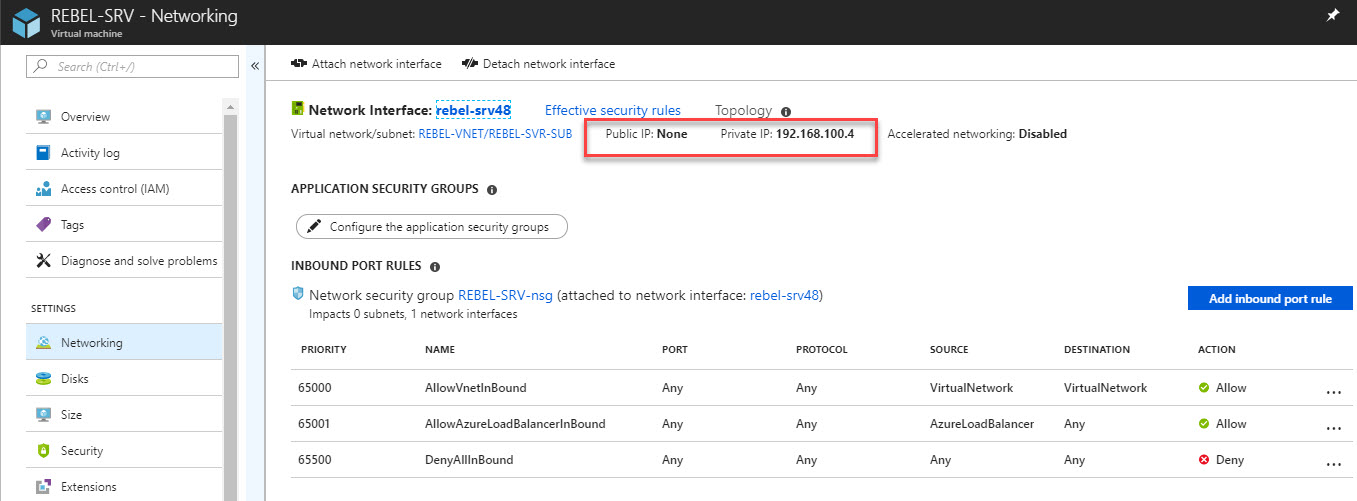Click the Diagnose wrench icon
The width and height of the screenshot is (1357, 501).
click(x=43, y=261)
